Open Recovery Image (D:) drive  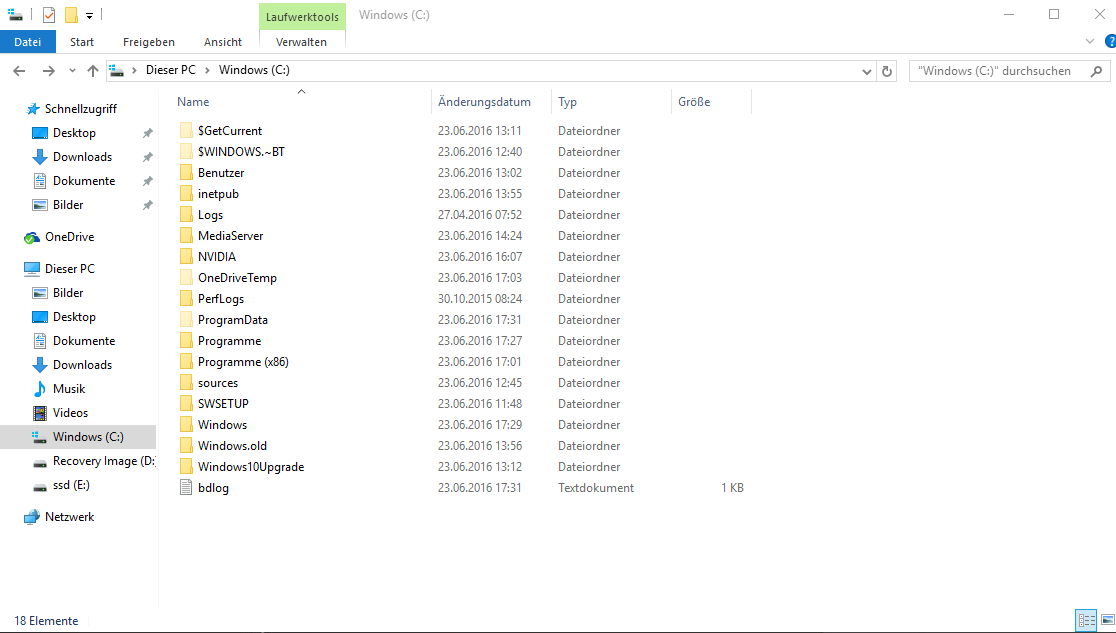click(103, 461)
